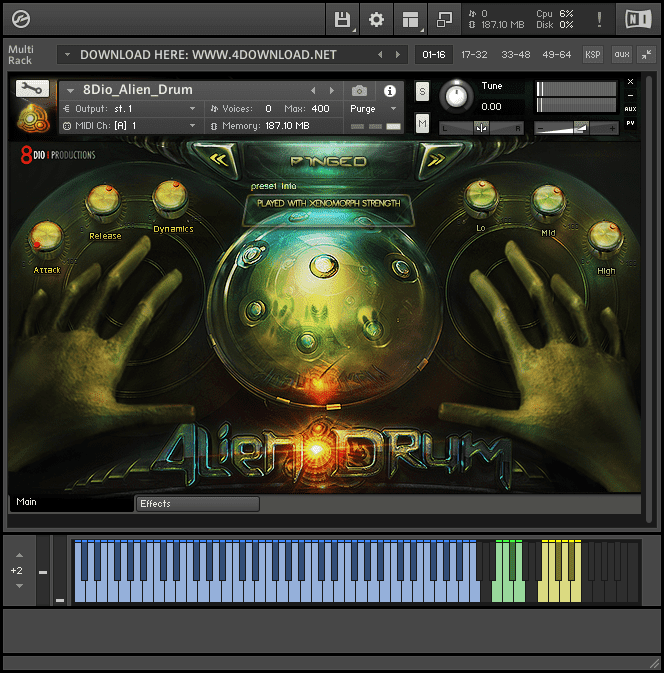The width and height of the screenshot is (664, 673).
Task: Click the rack minimize arrows icon
Action: pyautogui.click(x=646, y=55)
